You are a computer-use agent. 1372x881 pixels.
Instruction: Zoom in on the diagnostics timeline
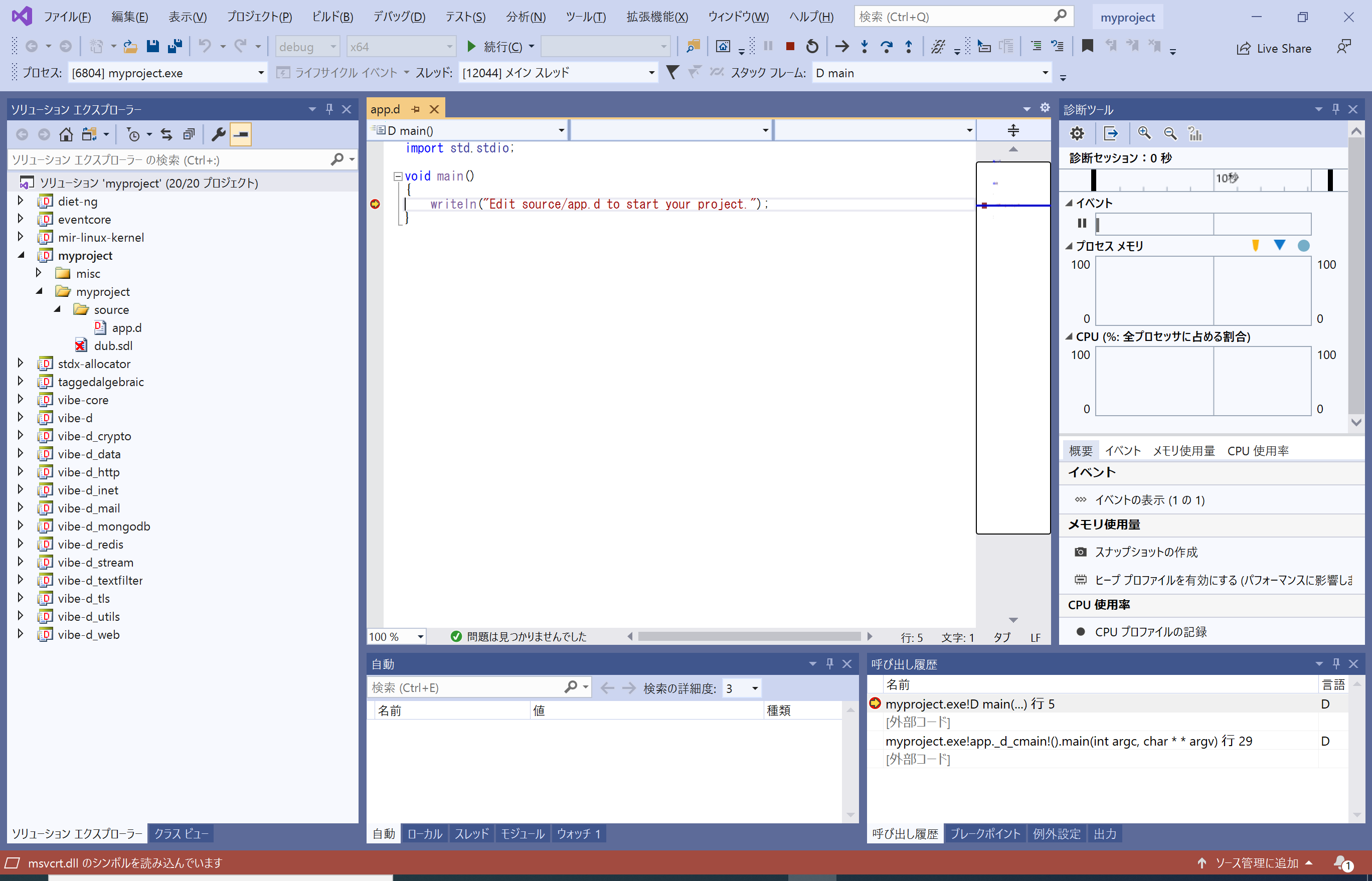pyautogui.click(x=1144, y=134)
